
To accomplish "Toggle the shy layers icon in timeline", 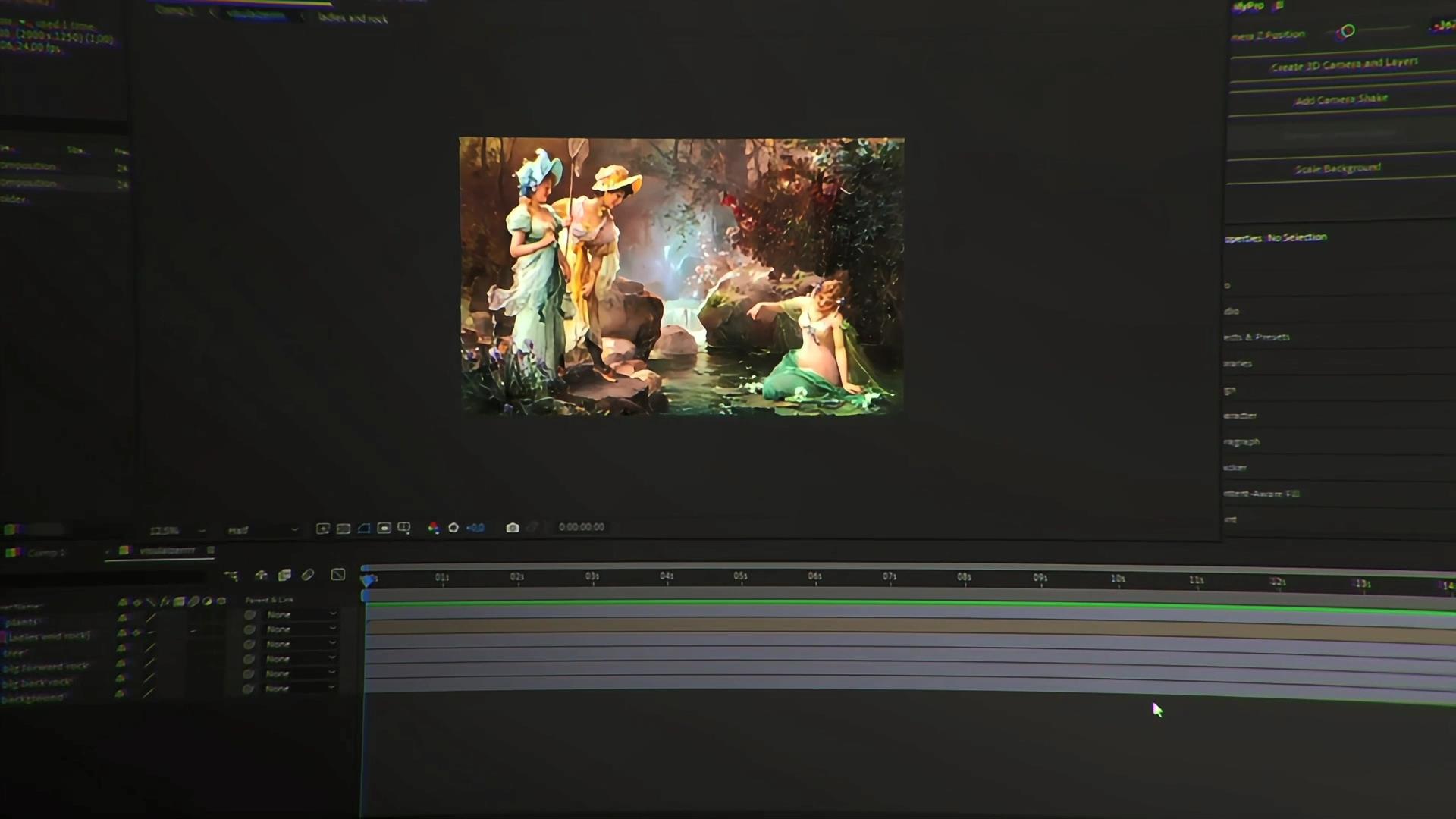I will coord(261,576).
